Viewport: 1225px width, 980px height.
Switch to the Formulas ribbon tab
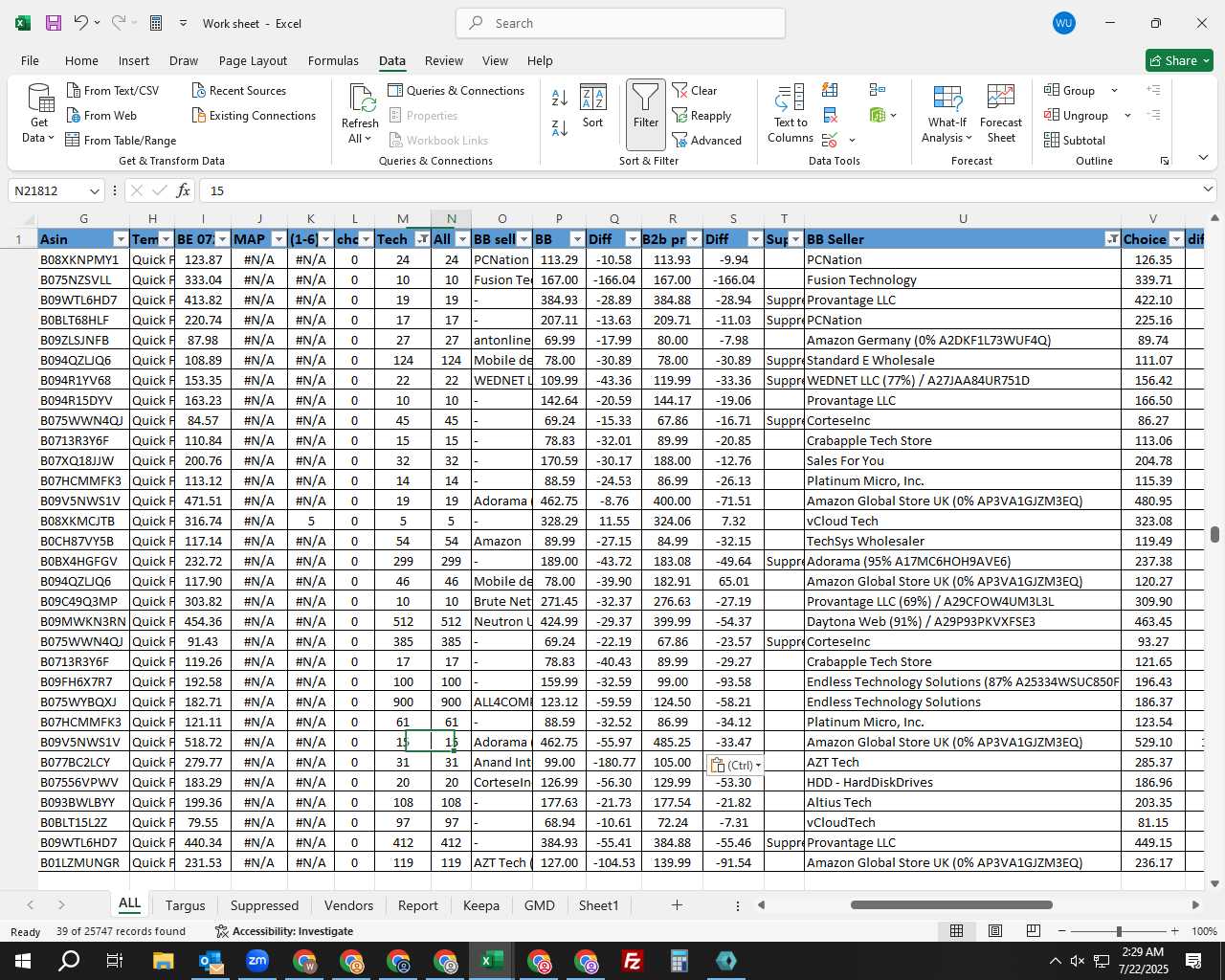click(333, 60)
